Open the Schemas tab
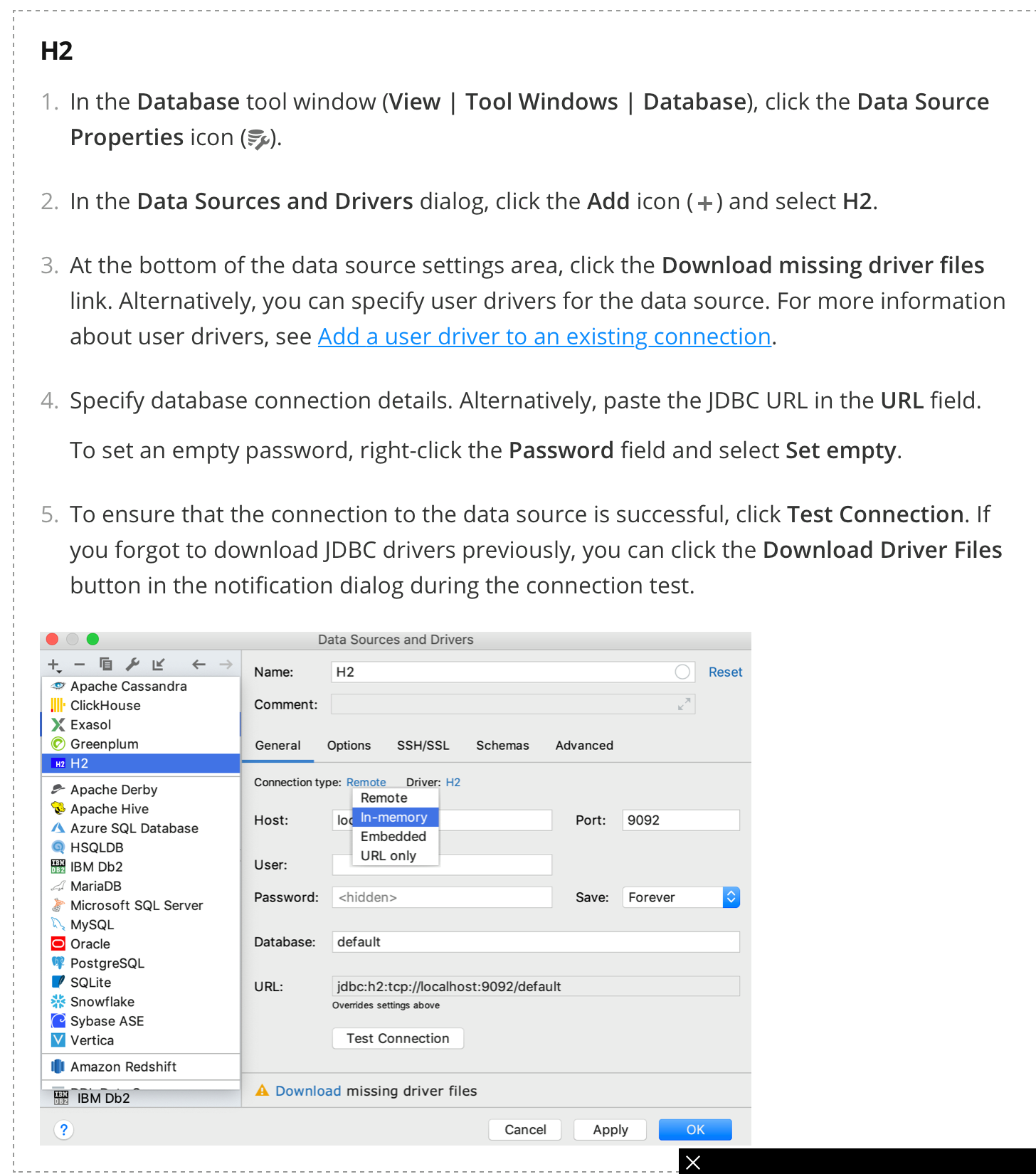Image resolution: width=1036 pixels, height=1174 pixels. pos(502,746)
